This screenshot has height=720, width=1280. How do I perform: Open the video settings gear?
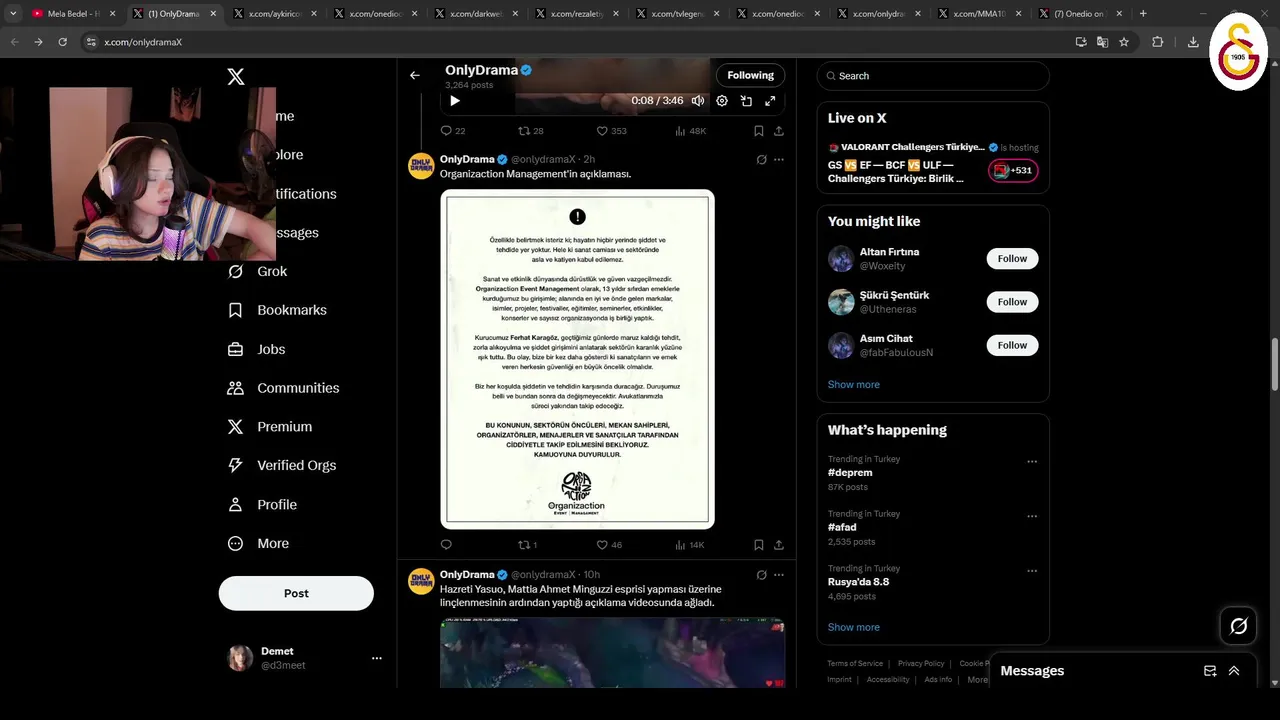(x=722, y=101)
